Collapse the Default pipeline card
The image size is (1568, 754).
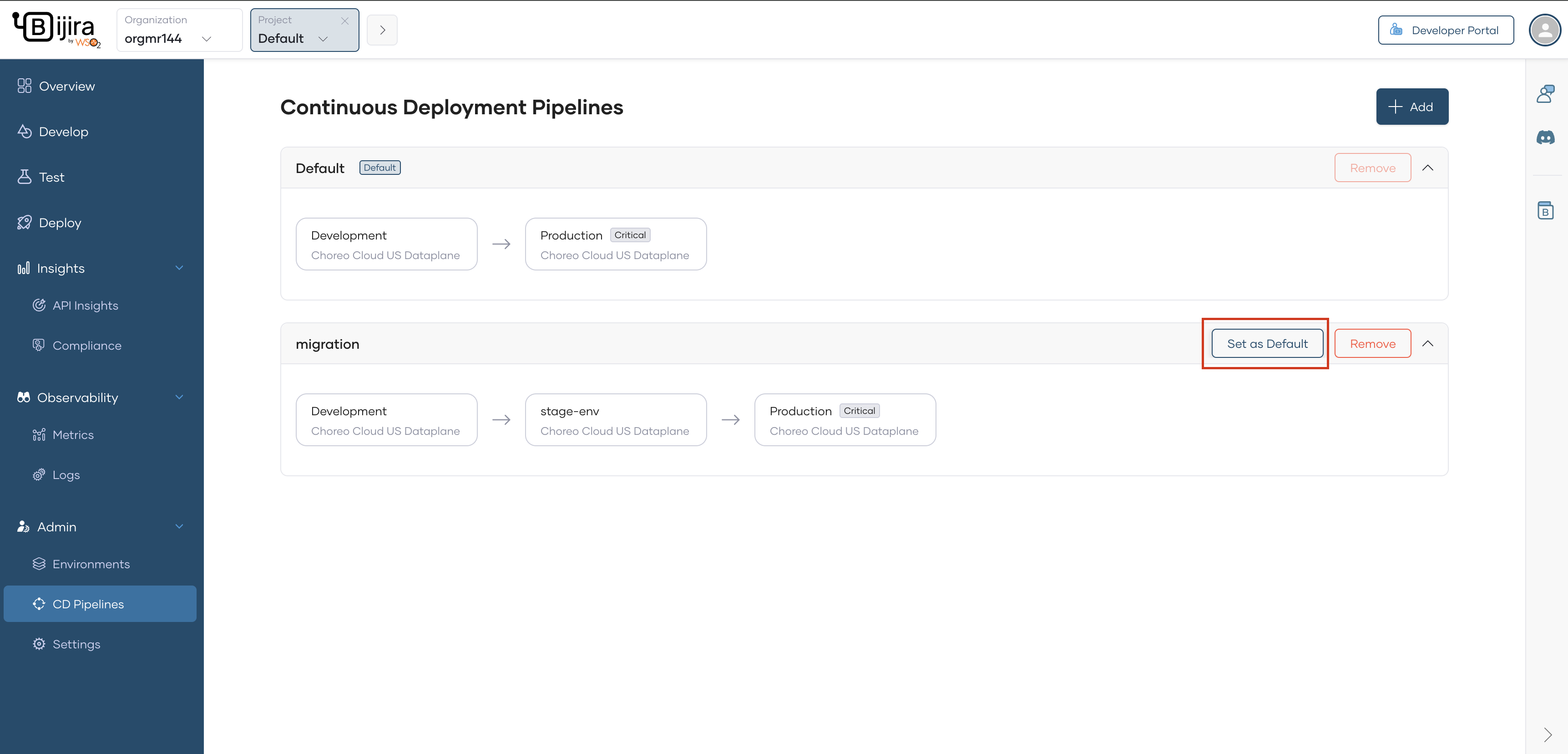1428,168
